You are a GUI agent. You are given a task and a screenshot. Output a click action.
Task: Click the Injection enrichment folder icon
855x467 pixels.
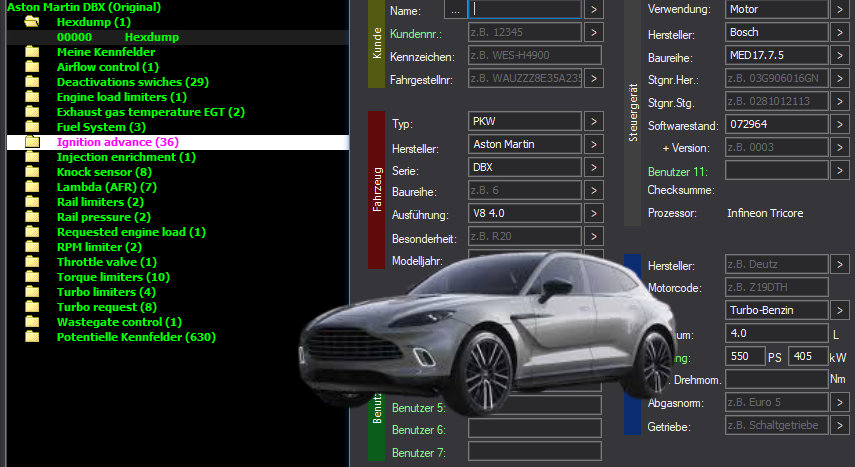32,157
